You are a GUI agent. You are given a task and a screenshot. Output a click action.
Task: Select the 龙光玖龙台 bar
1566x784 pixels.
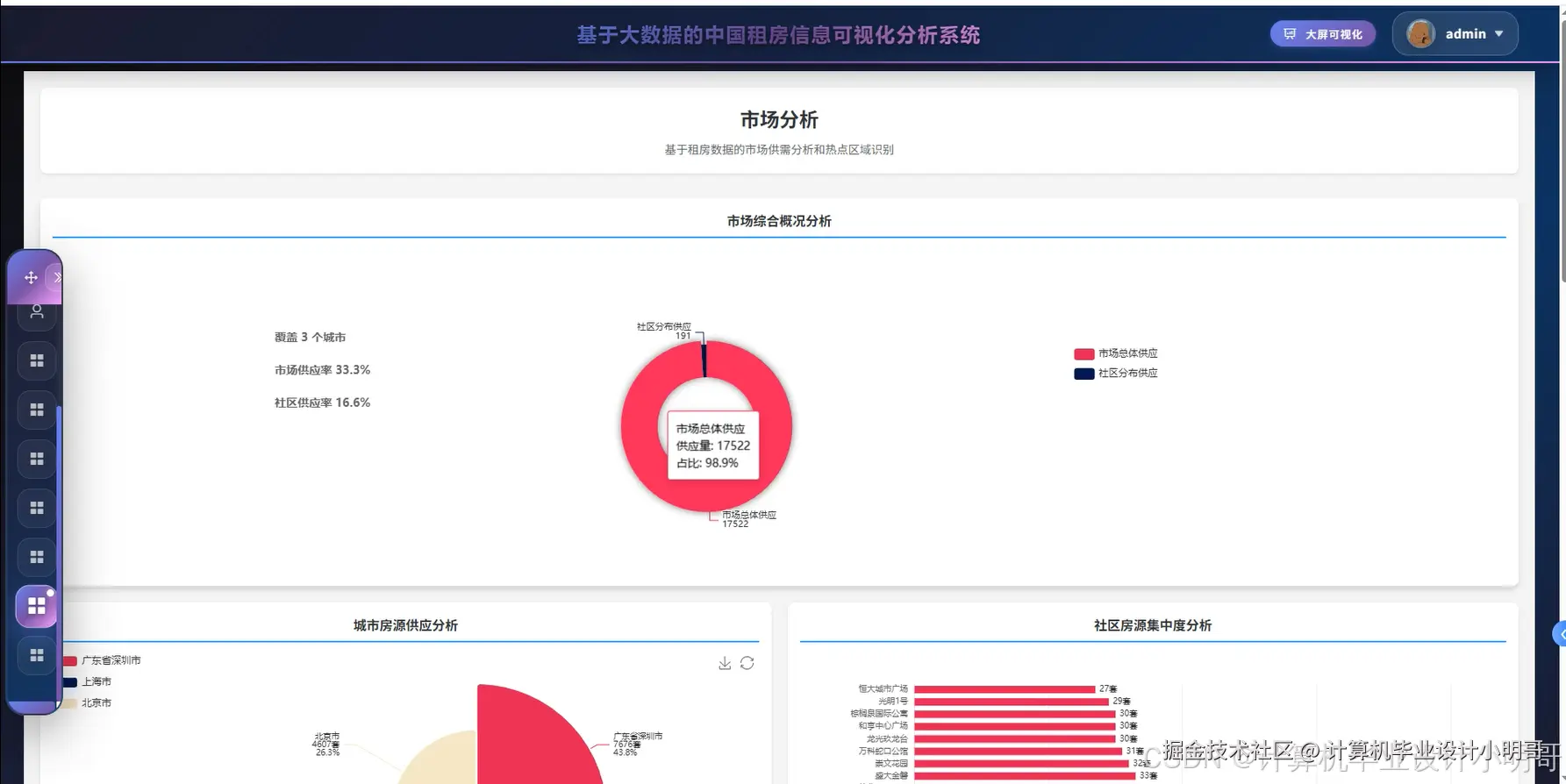(1015, 738)
